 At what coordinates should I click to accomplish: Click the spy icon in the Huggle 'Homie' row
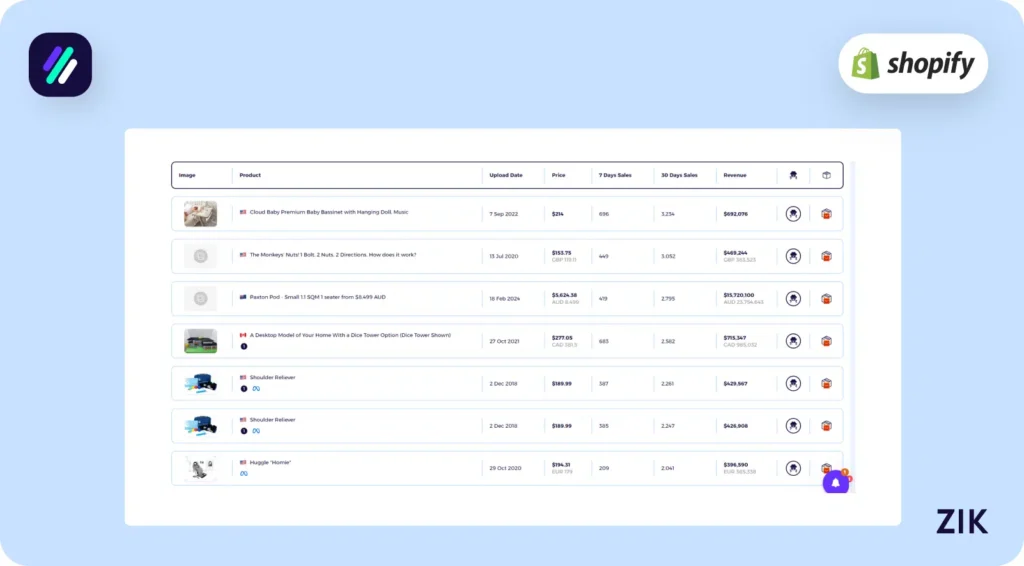[793, 468]
